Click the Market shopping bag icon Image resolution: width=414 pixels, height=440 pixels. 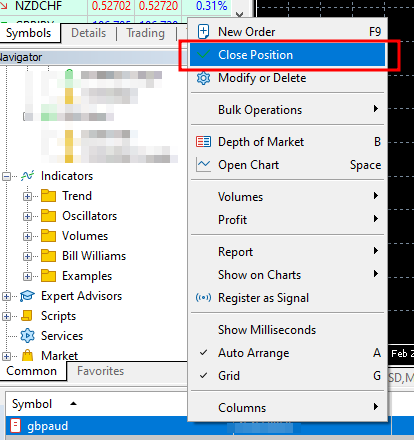27,355
